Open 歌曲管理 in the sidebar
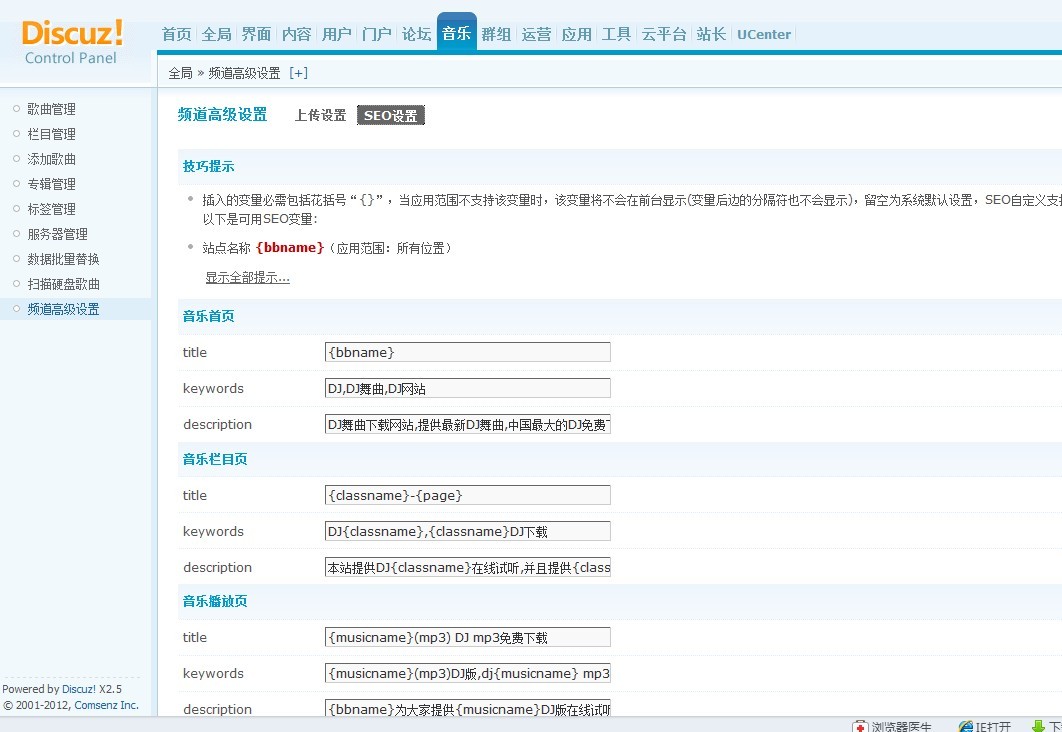Screen dimensions: 1062x732 coord(51,109)
